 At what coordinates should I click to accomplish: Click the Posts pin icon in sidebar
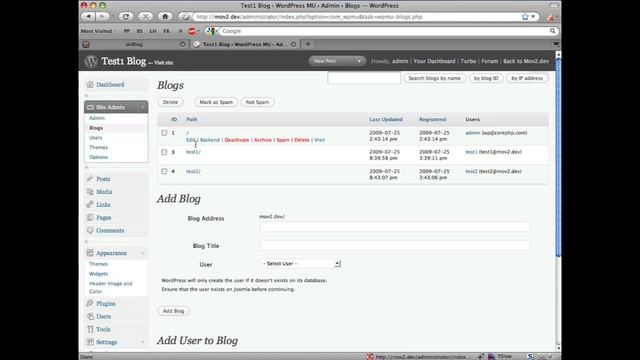(90, 179)
